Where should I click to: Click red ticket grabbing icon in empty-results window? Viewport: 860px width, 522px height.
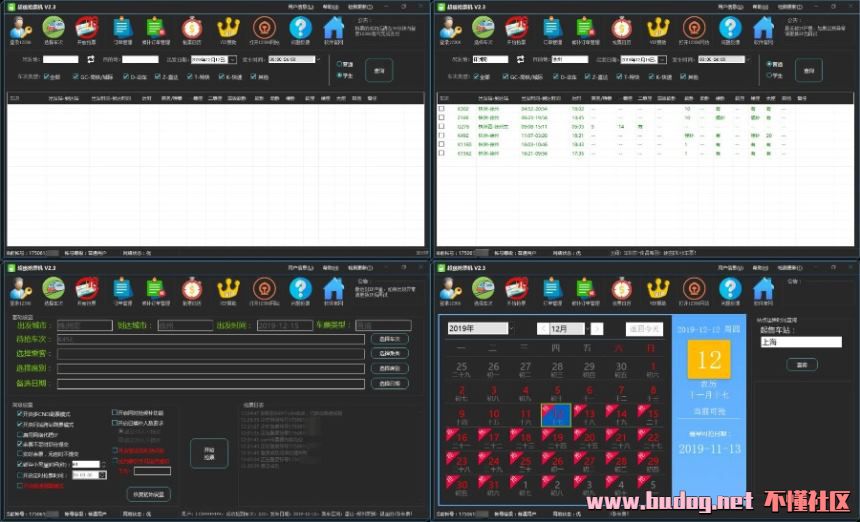86,27
